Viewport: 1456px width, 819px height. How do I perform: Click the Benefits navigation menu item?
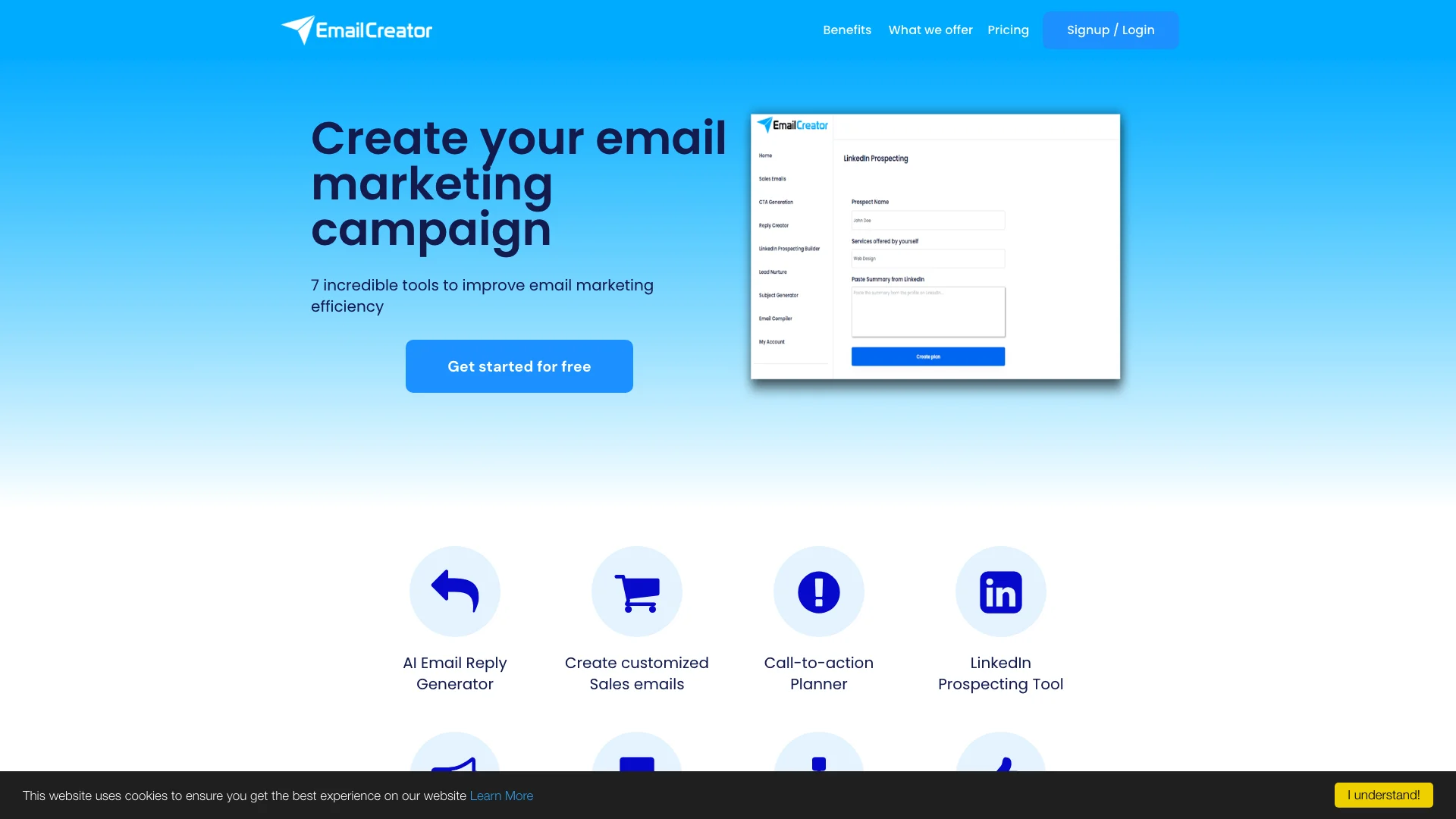click(x=846, y=29)
